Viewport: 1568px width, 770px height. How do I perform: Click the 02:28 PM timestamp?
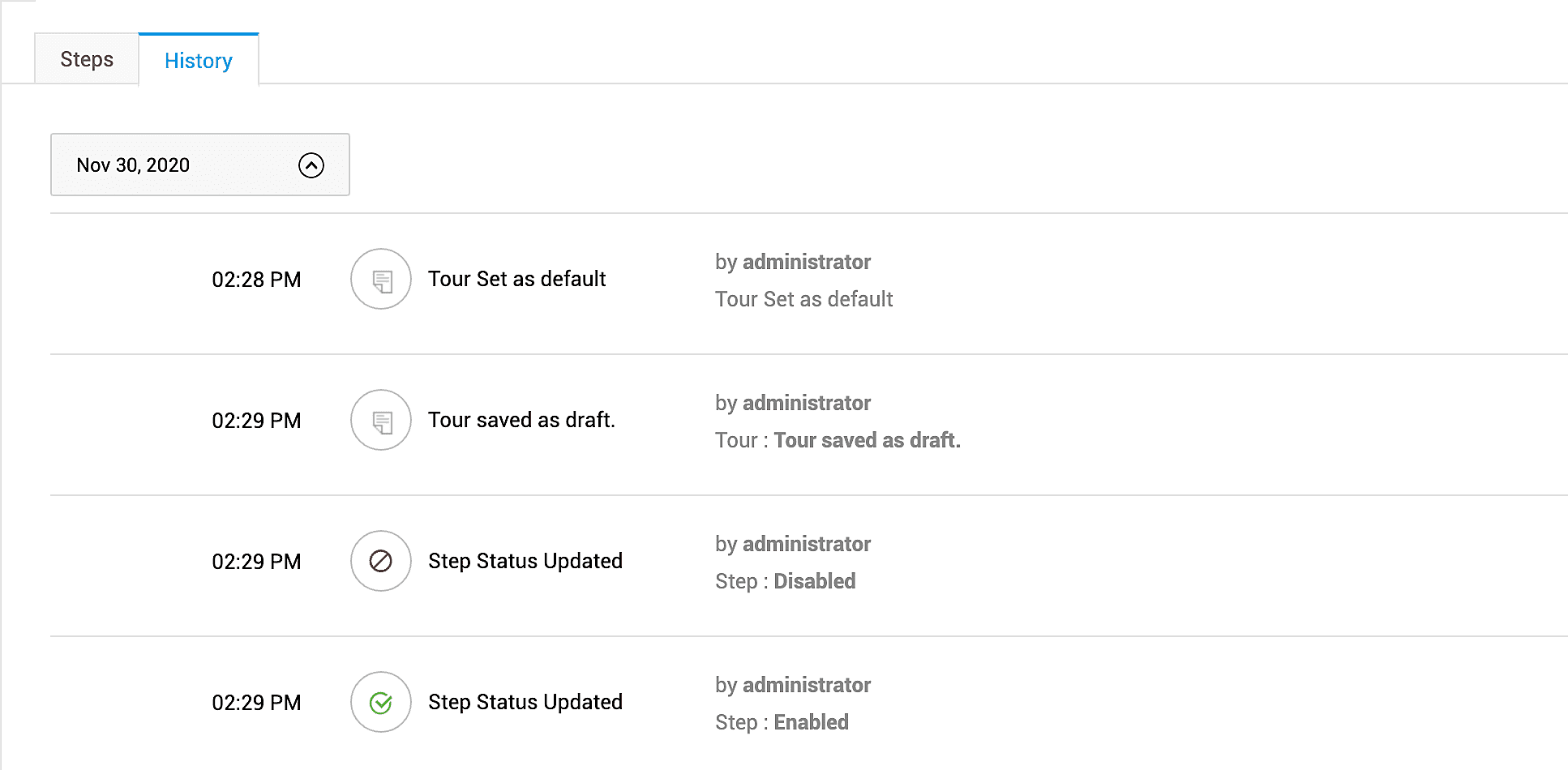click(x=256, y=280)
